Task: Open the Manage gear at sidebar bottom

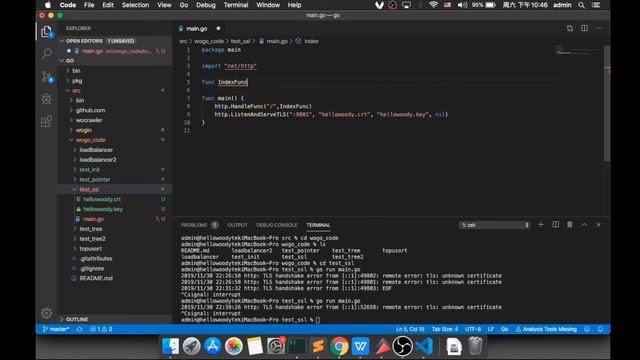Action: 47,313
